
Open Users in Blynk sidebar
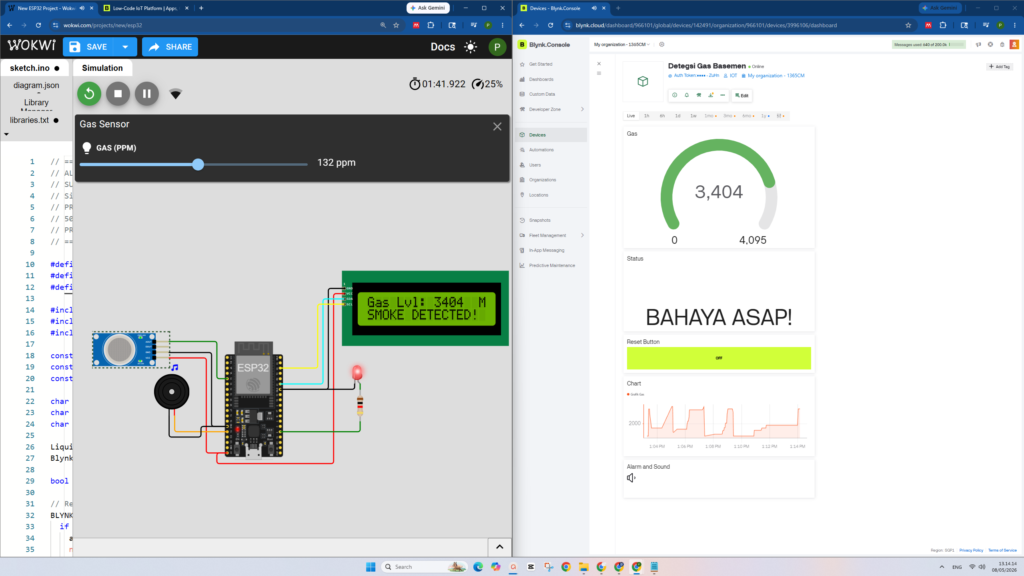[535, 165]
